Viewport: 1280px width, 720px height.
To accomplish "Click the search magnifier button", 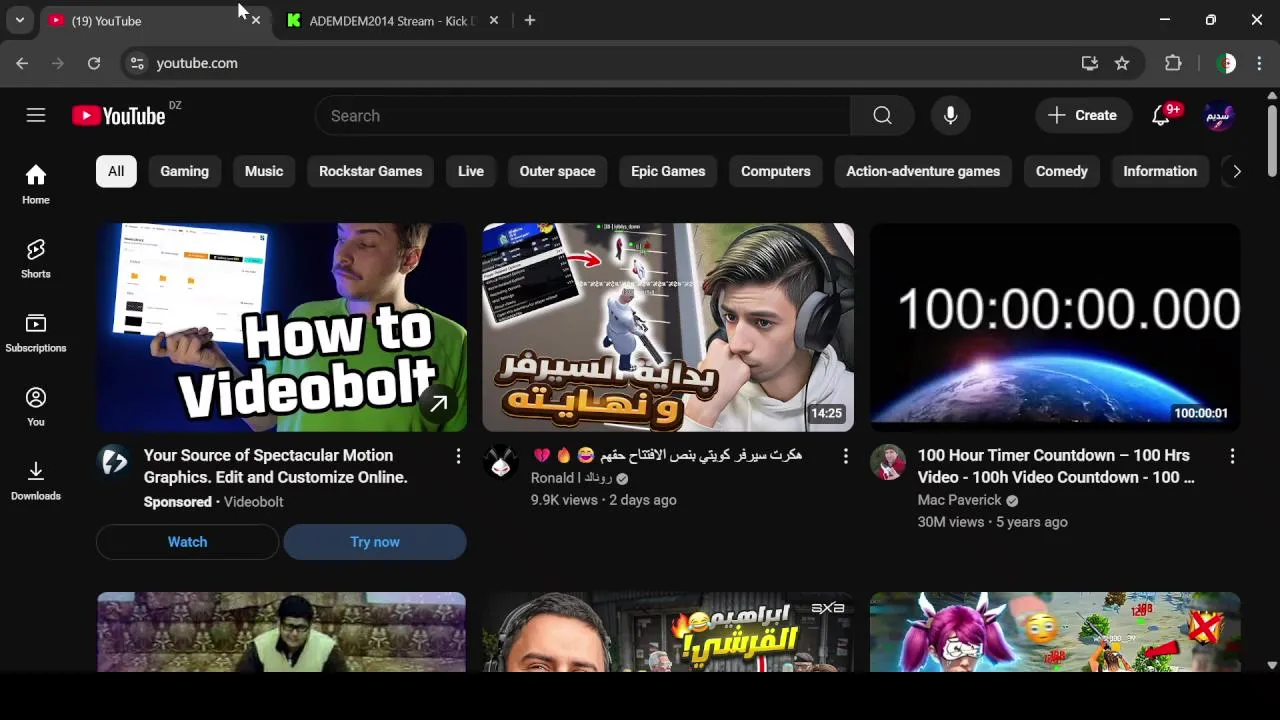I will click(882, 116).
